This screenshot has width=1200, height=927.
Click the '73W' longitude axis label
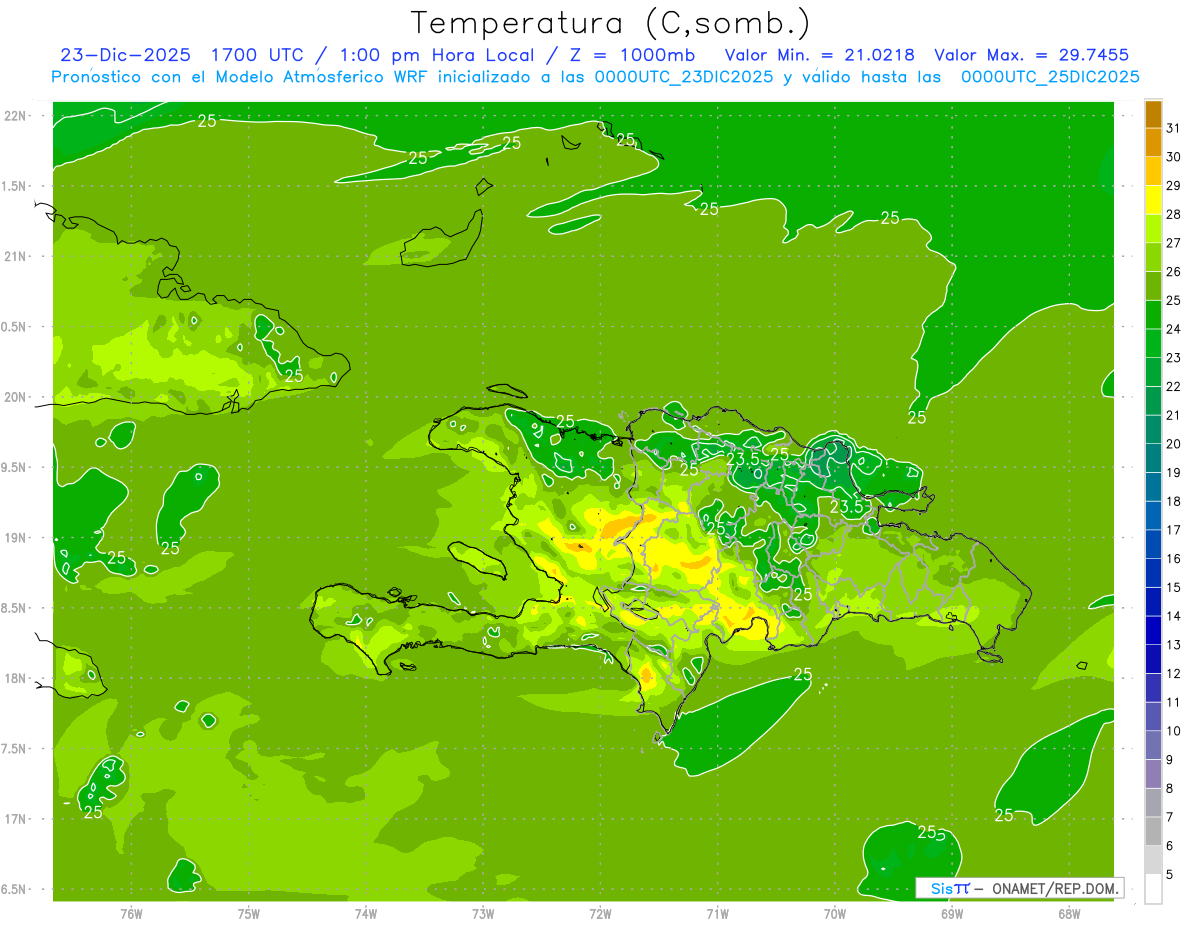(x=483, y=915)
